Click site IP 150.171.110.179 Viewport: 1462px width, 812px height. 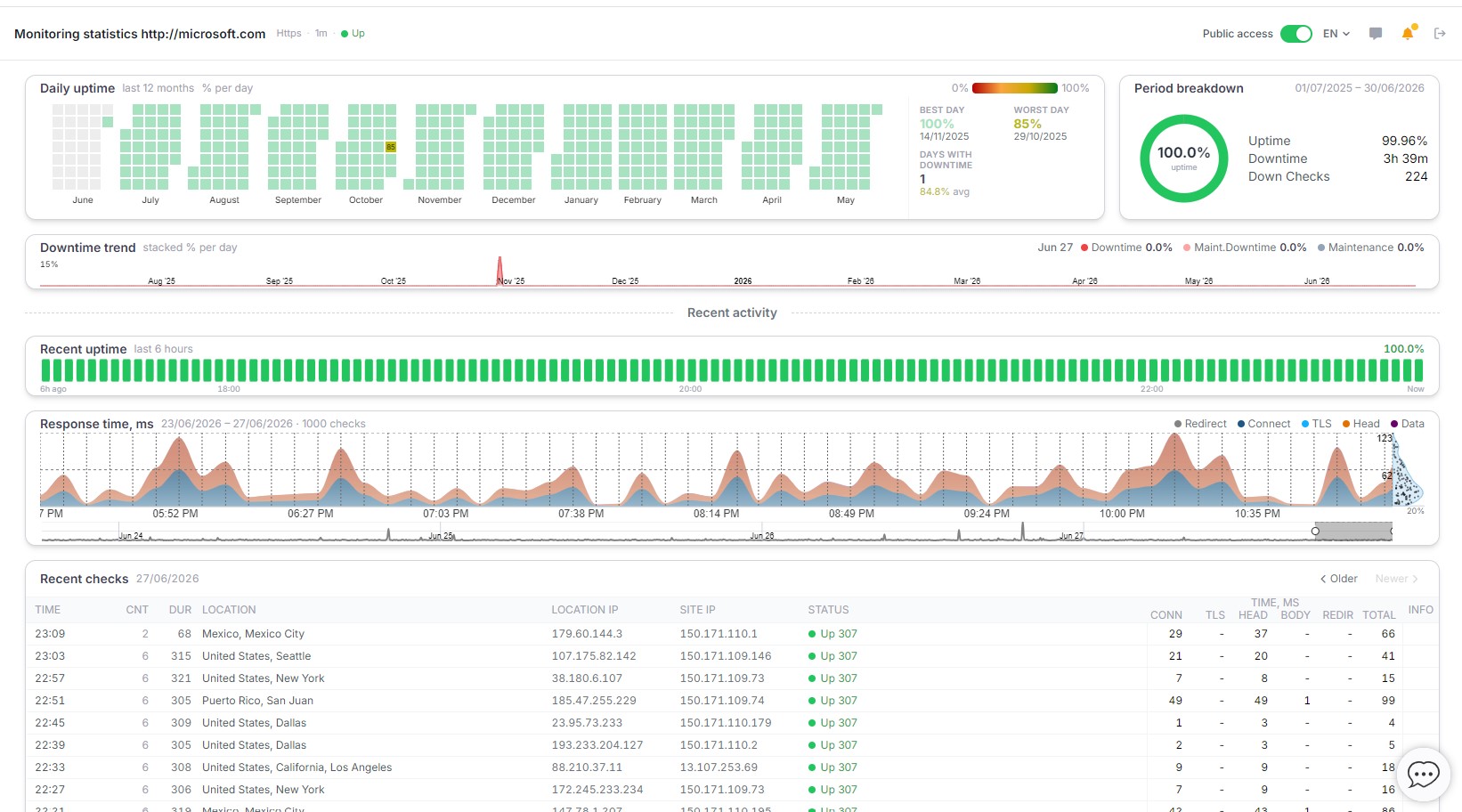[x=726, y=723]
